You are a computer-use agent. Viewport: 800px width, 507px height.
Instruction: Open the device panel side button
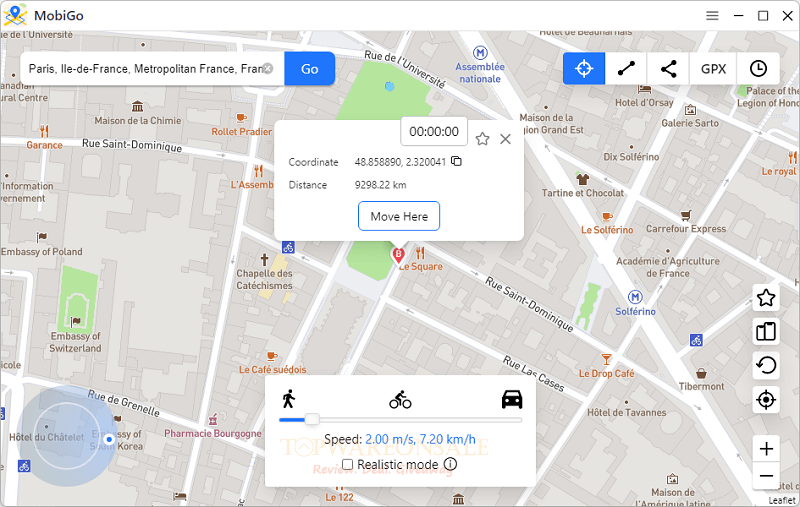click(766, 332)
